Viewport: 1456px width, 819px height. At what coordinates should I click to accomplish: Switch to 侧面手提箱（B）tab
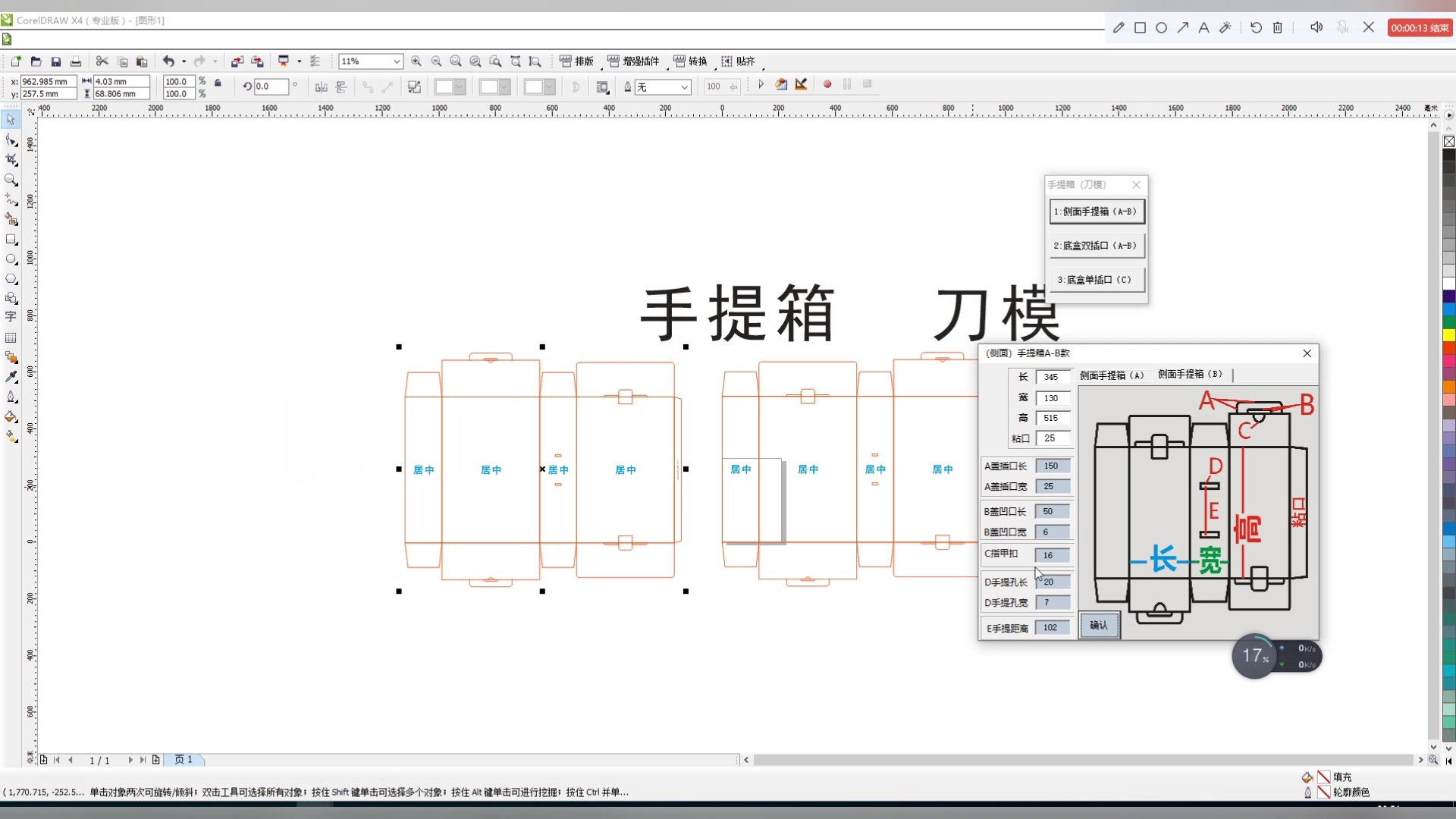tap(1190, 375)
